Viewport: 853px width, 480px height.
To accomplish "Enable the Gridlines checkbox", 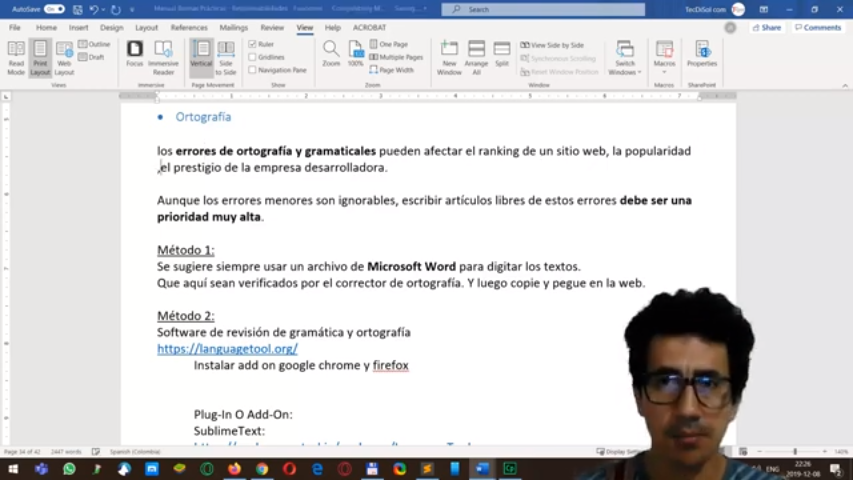I will 252,57.
